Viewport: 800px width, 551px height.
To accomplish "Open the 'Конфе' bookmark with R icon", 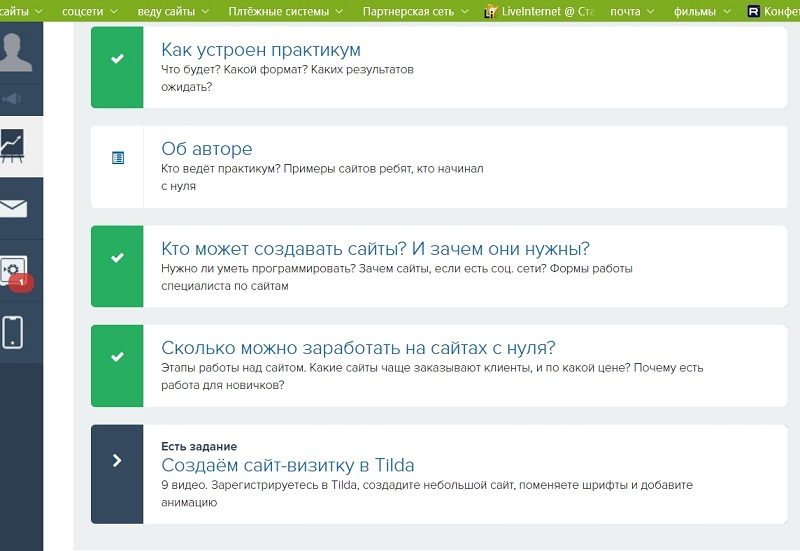I will pos(774,11).
